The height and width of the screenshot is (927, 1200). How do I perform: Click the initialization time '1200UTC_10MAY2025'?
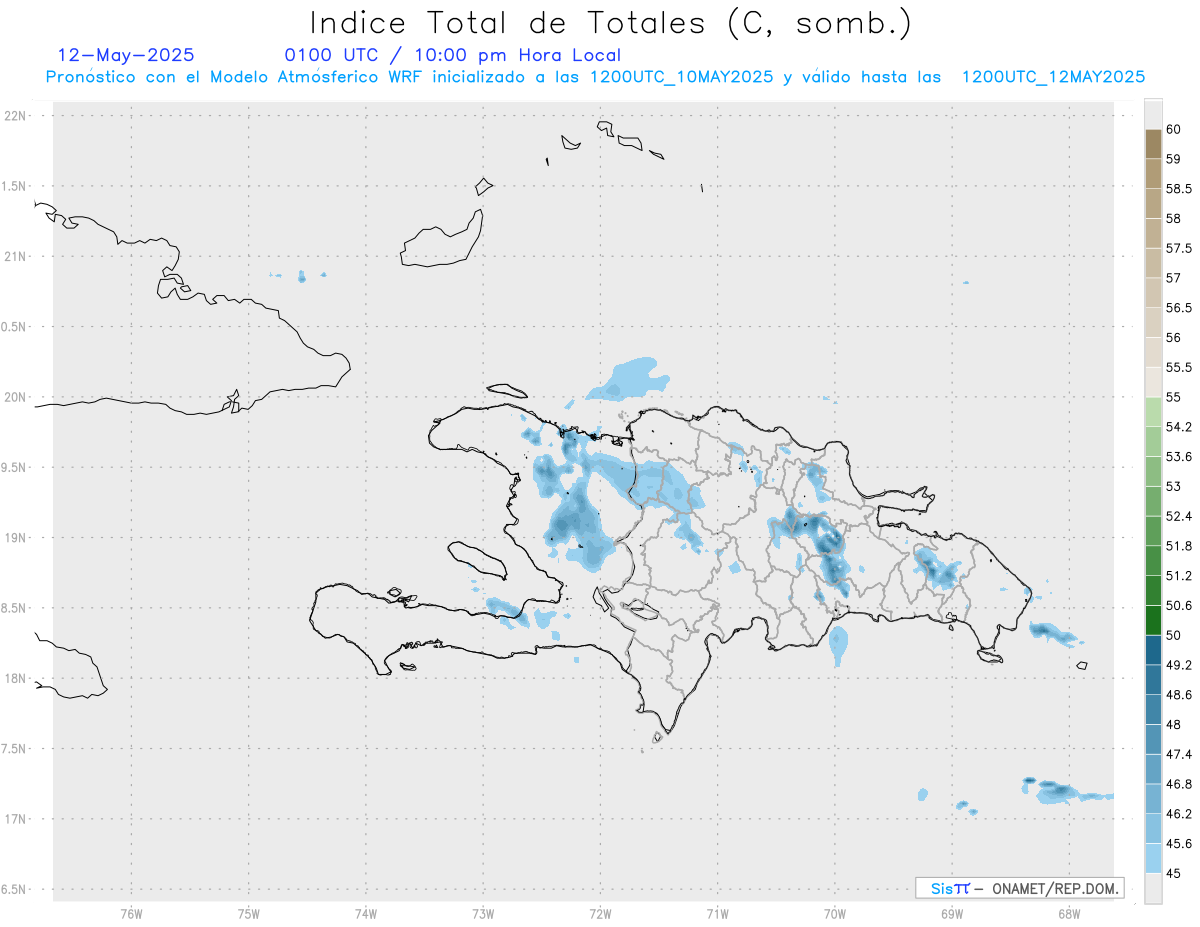tap(681, 77)
